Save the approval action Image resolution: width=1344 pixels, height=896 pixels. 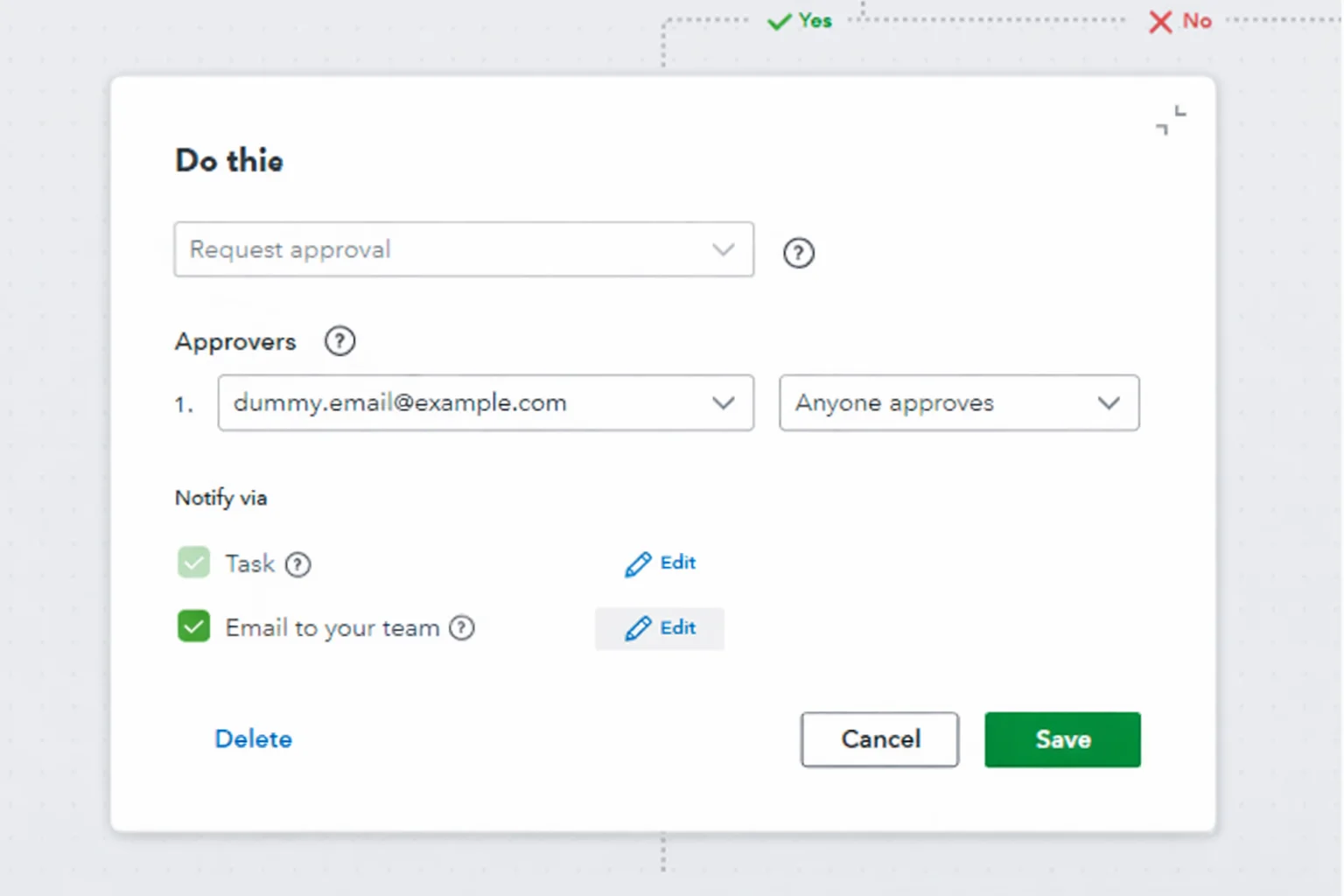click(x=1062, y=739)
